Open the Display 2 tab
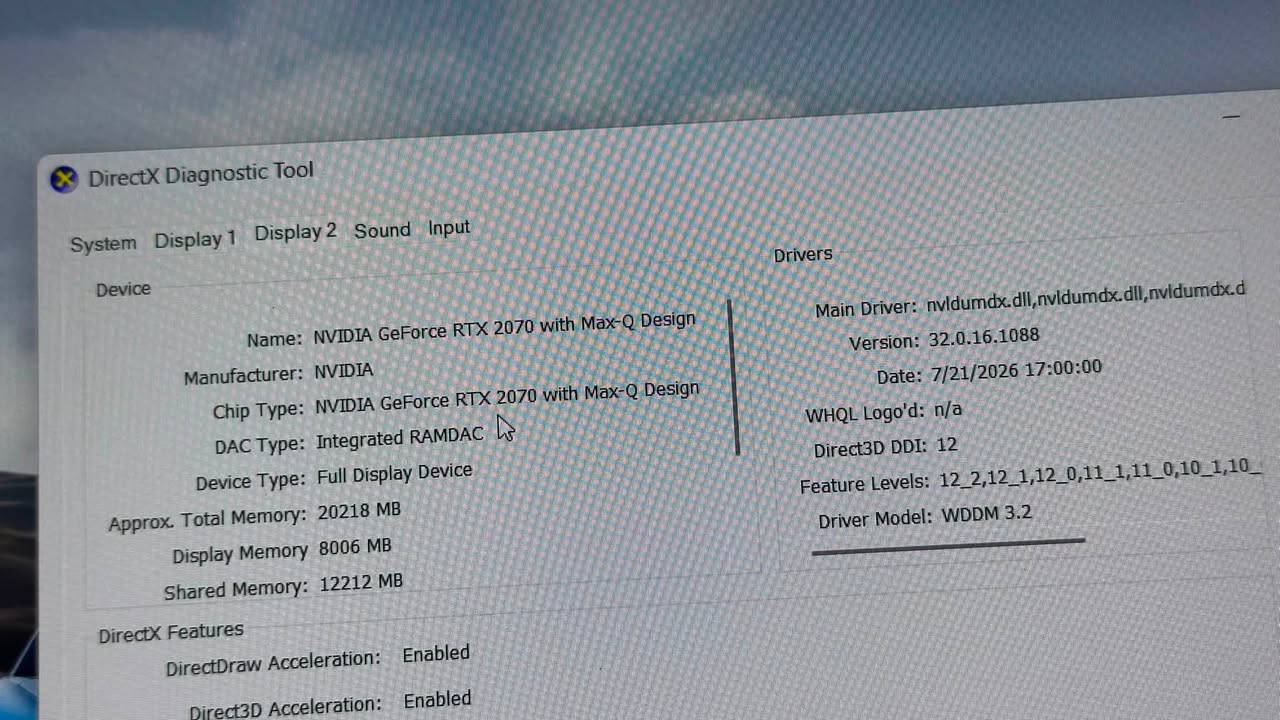 pyautogui.click(x=295, y=232)
